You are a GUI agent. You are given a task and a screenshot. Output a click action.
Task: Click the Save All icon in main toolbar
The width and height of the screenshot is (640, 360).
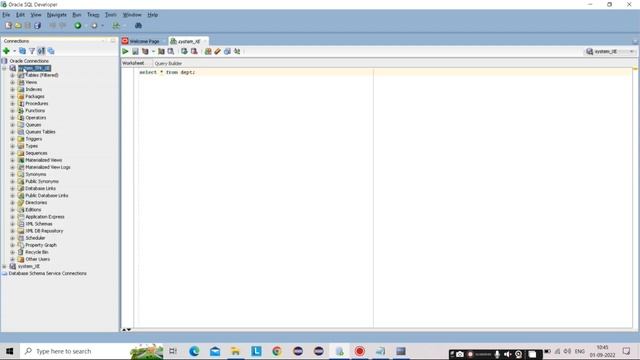38,25
